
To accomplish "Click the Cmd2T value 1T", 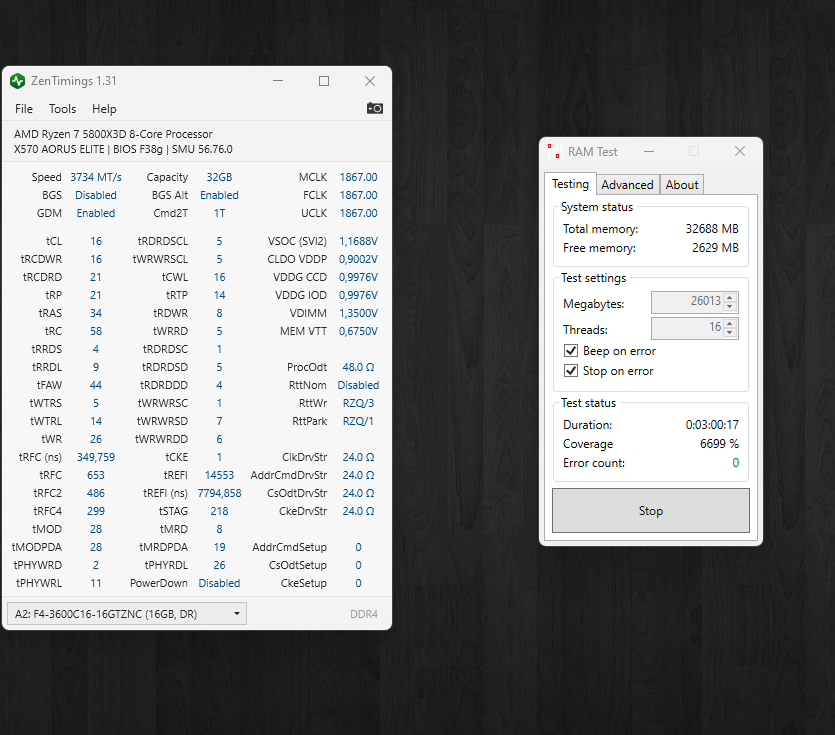I will click(219, 213).
